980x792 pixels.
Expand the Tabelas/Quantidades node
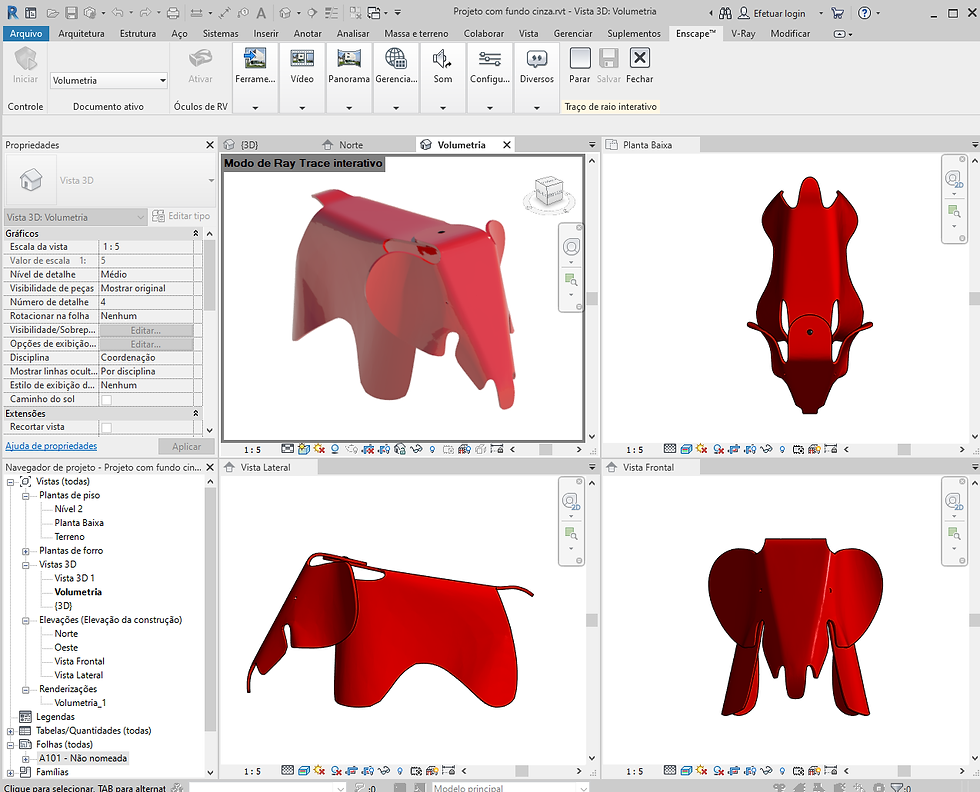point(11,731)
